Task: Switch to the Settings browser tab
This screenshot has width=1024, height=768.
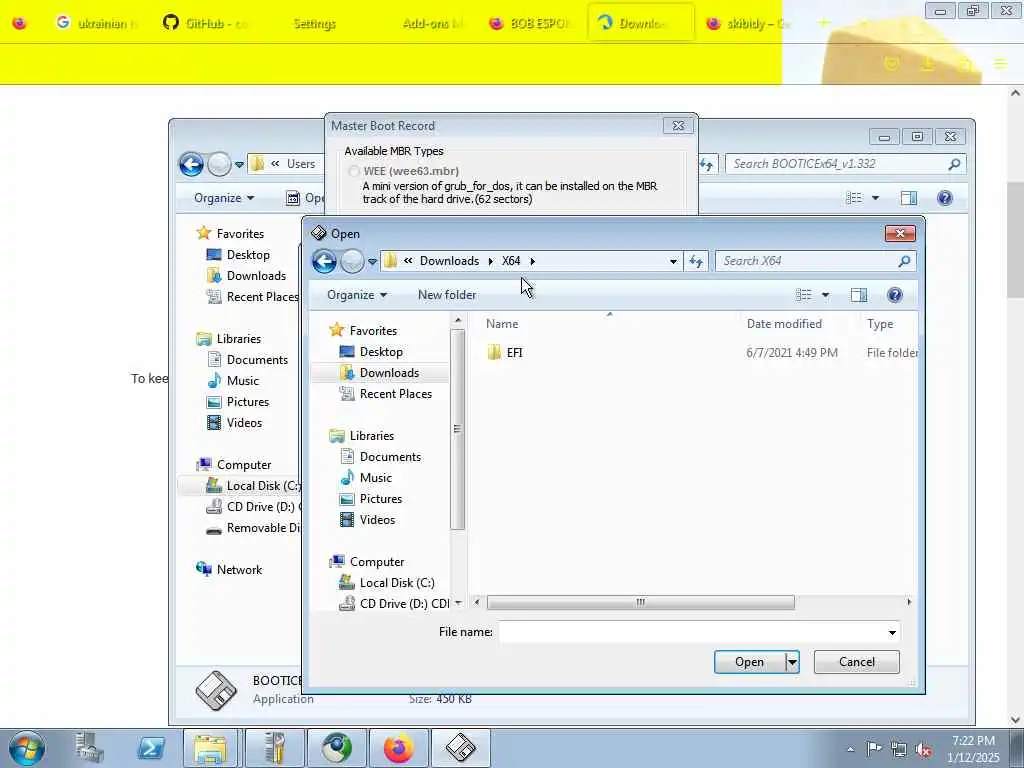Action: [x=314, y=23]
